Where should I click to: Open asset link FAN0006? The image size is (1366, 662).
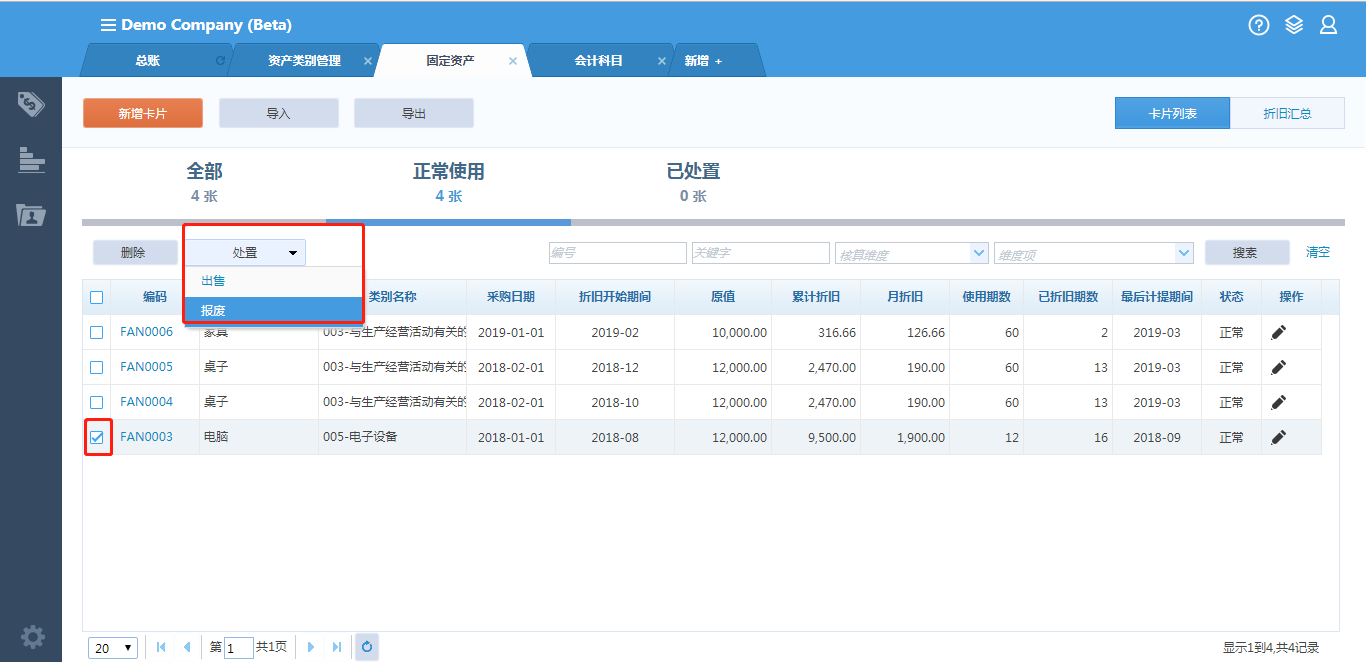pyautogui.click(x=146, y=332)
